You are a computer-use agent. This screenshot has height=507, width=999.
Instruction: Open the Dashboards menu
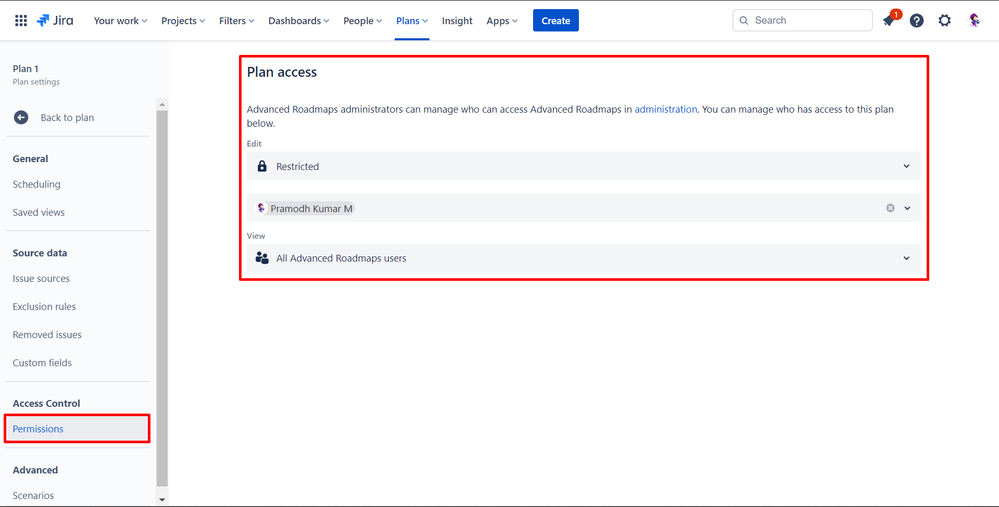(298, 20)
